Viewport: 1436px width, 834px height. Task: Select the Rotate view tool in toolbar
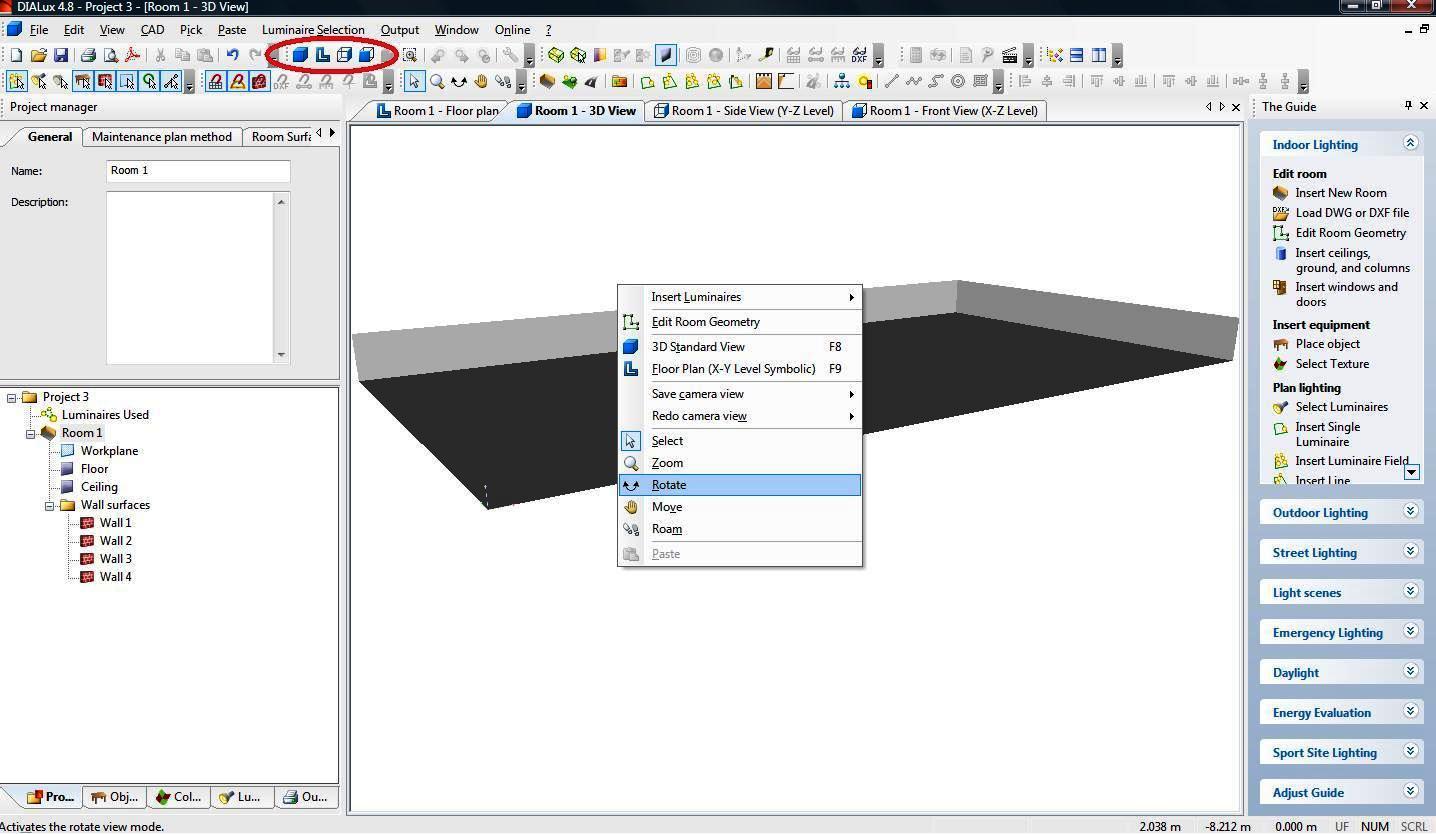point(459,81)
